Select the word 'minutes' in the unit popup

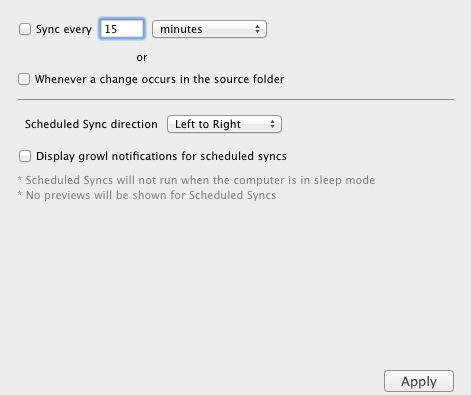pos(181,29)
